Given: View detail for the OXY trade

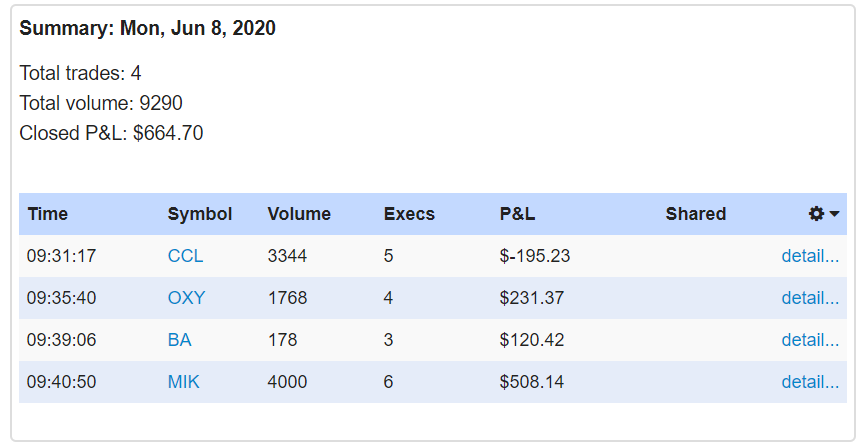Looking at the screenshot, I should pyautogui.click(x=810, y=298).
